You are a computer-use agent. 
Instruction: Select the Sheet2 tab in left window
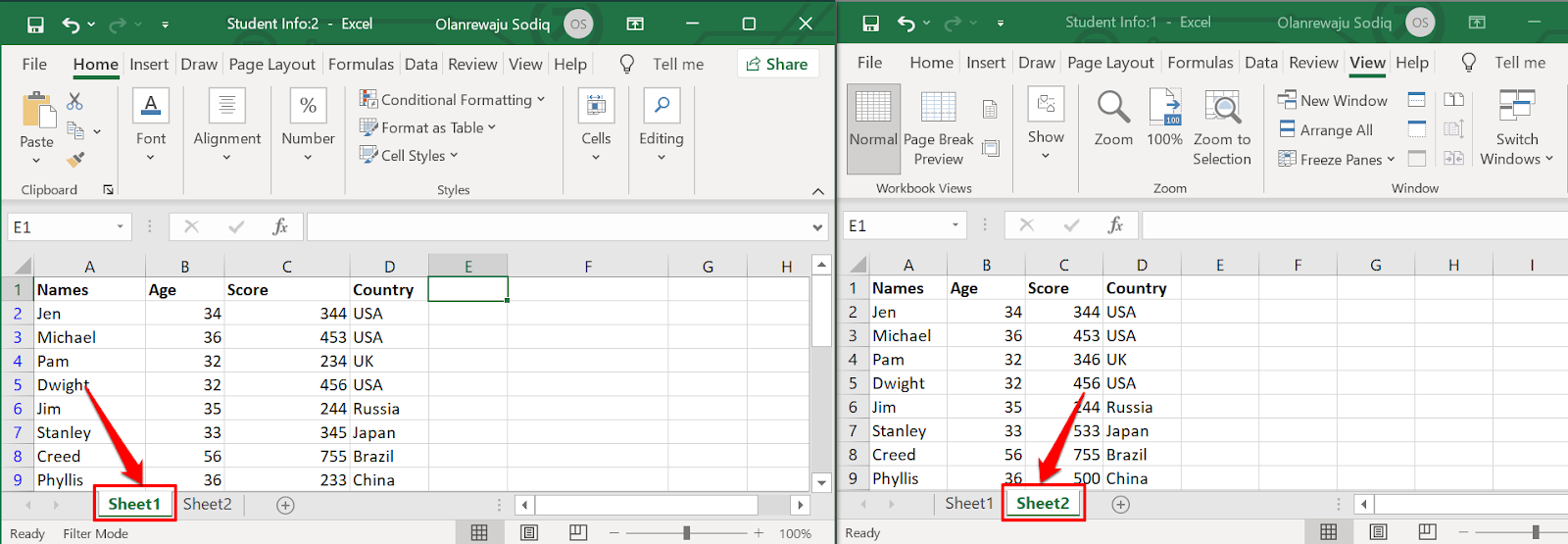[208, 504]
